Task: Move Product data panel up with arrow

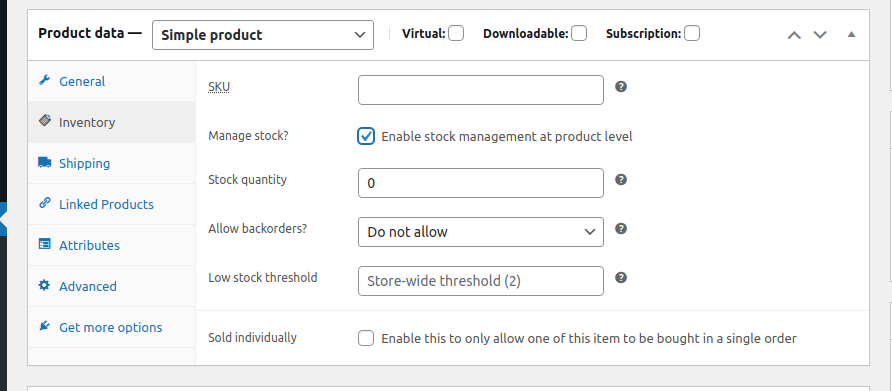Action: (x=794, y=35)
